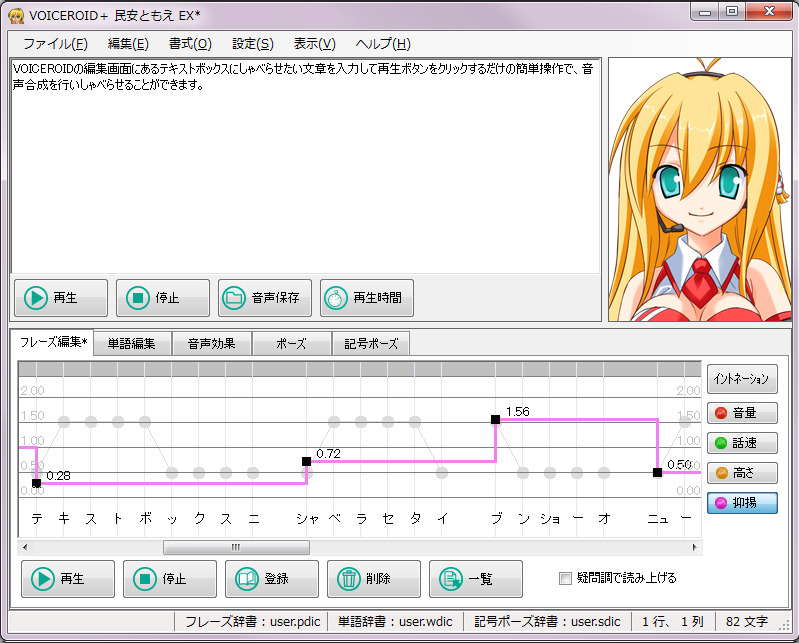Click the horizontal scrollbar thumb under the graph

click(x=236, y=548)
